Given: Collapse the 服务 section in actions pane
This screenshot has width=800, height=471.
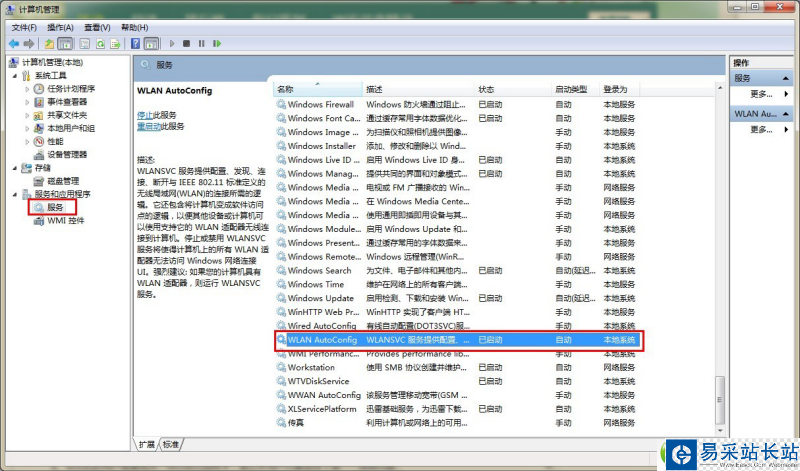Looking at the screenshot, I should click(786, 79).
